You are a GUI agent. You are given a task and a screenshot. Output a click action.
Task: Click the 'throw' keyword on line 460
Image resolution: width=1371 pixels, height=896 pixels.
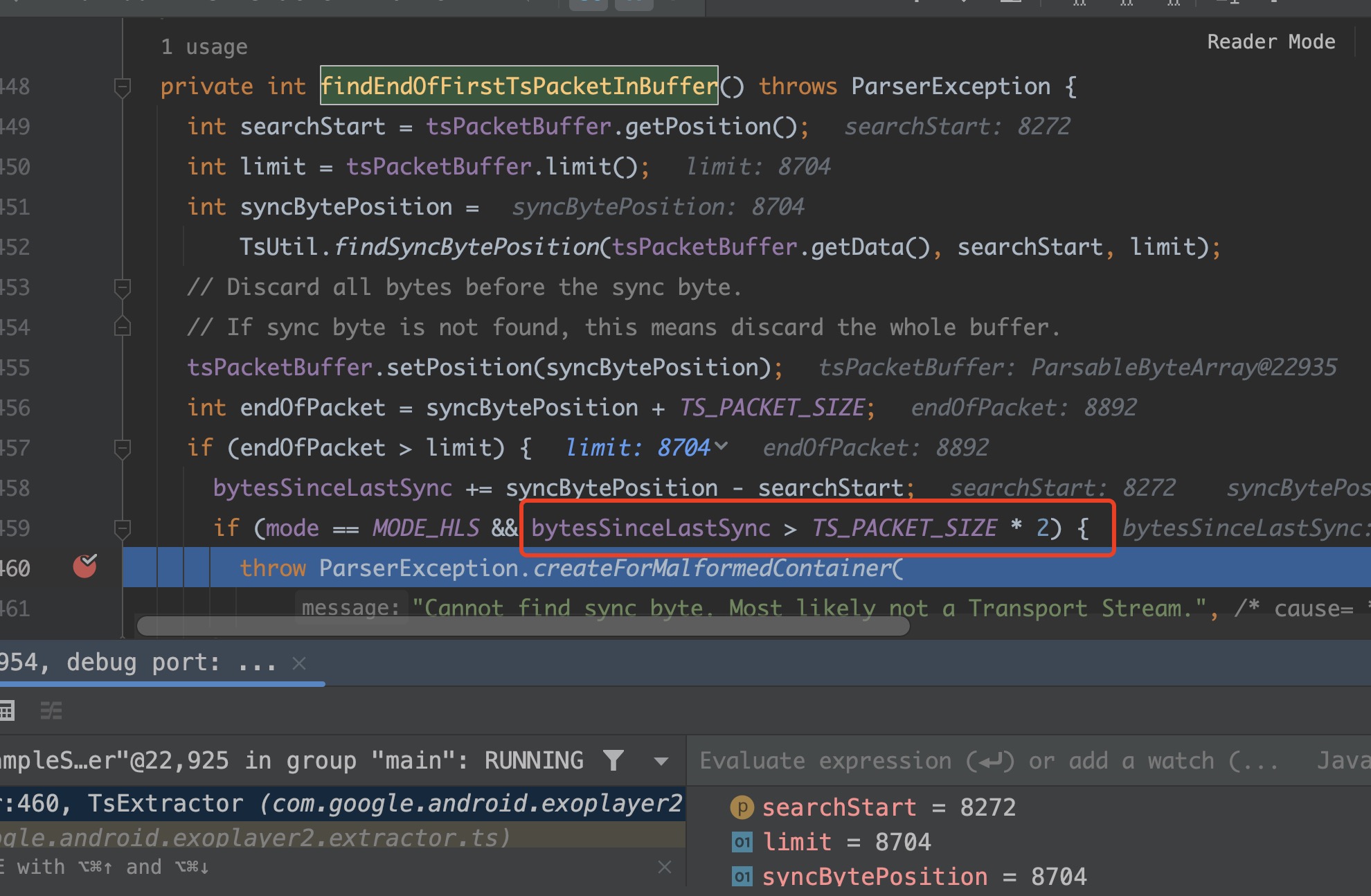(273, 568)
